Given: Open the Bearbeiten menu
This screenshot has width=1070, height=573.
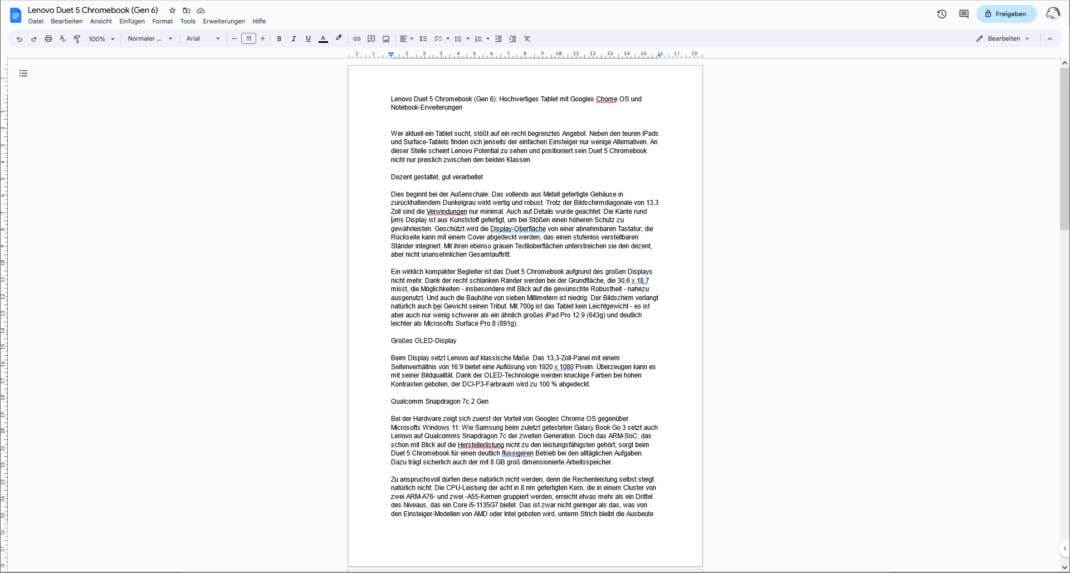Looking at the screenshot, I should [x=66, y=21].
